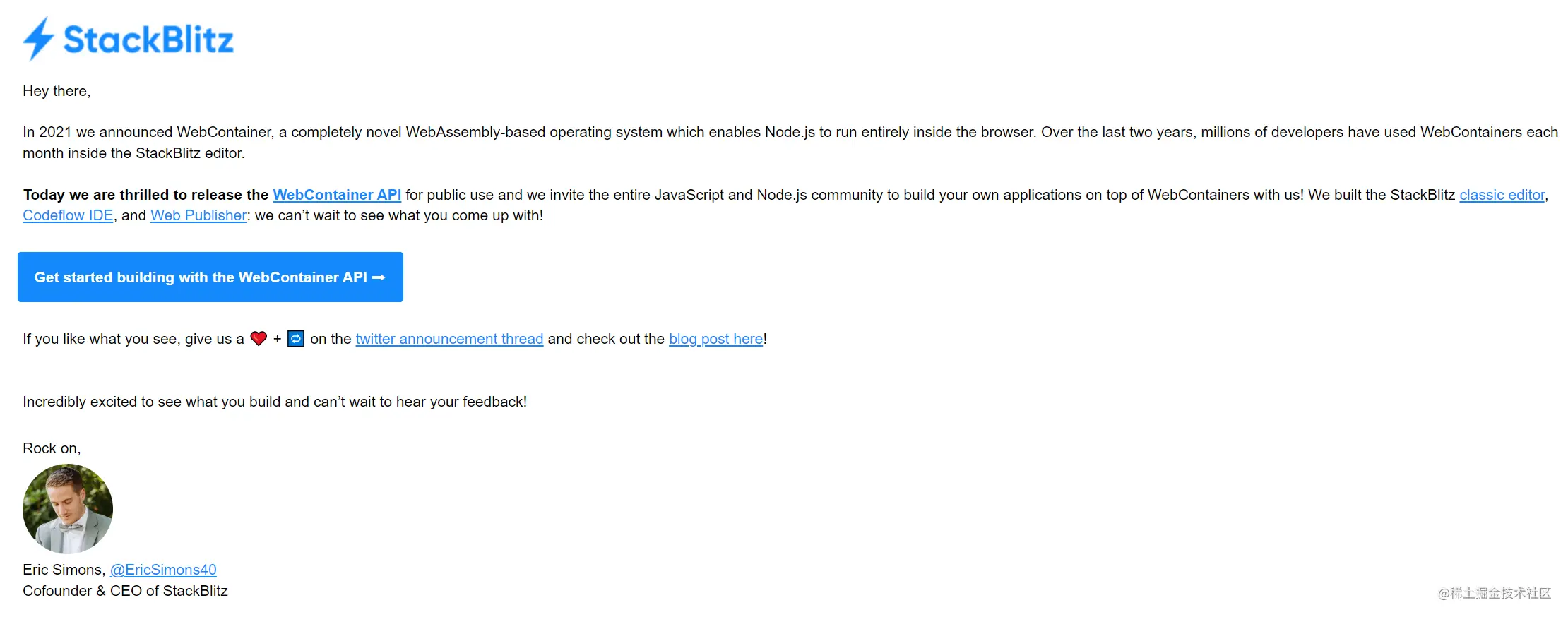This screenshot has height=617, width=1568.
Task: Open the WebContainer API link
Action: pos(337,195)
